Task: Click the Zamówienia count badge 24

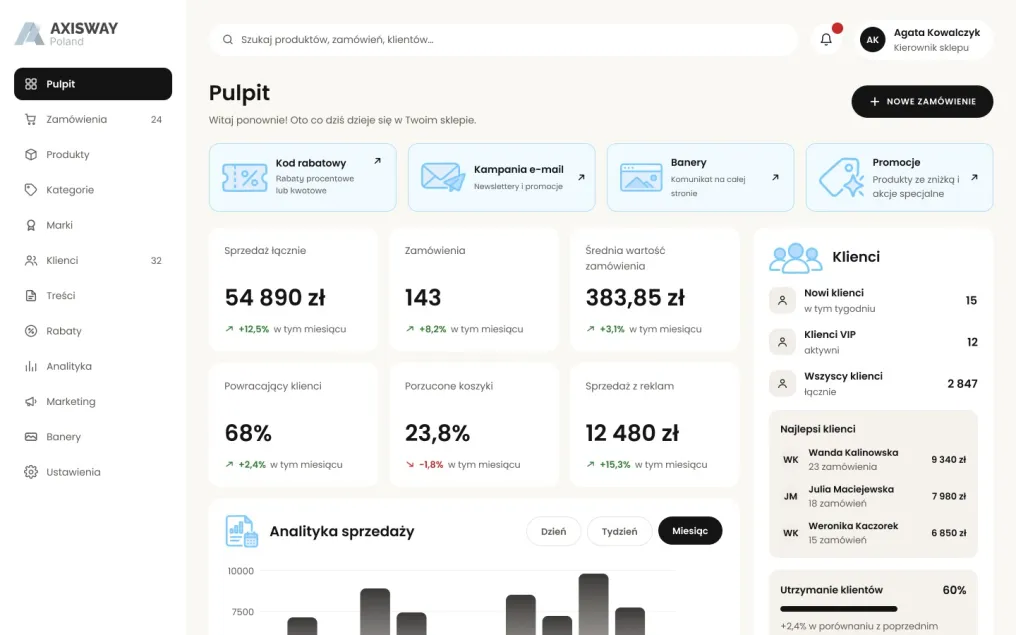Action: click(x=156, y=119)
